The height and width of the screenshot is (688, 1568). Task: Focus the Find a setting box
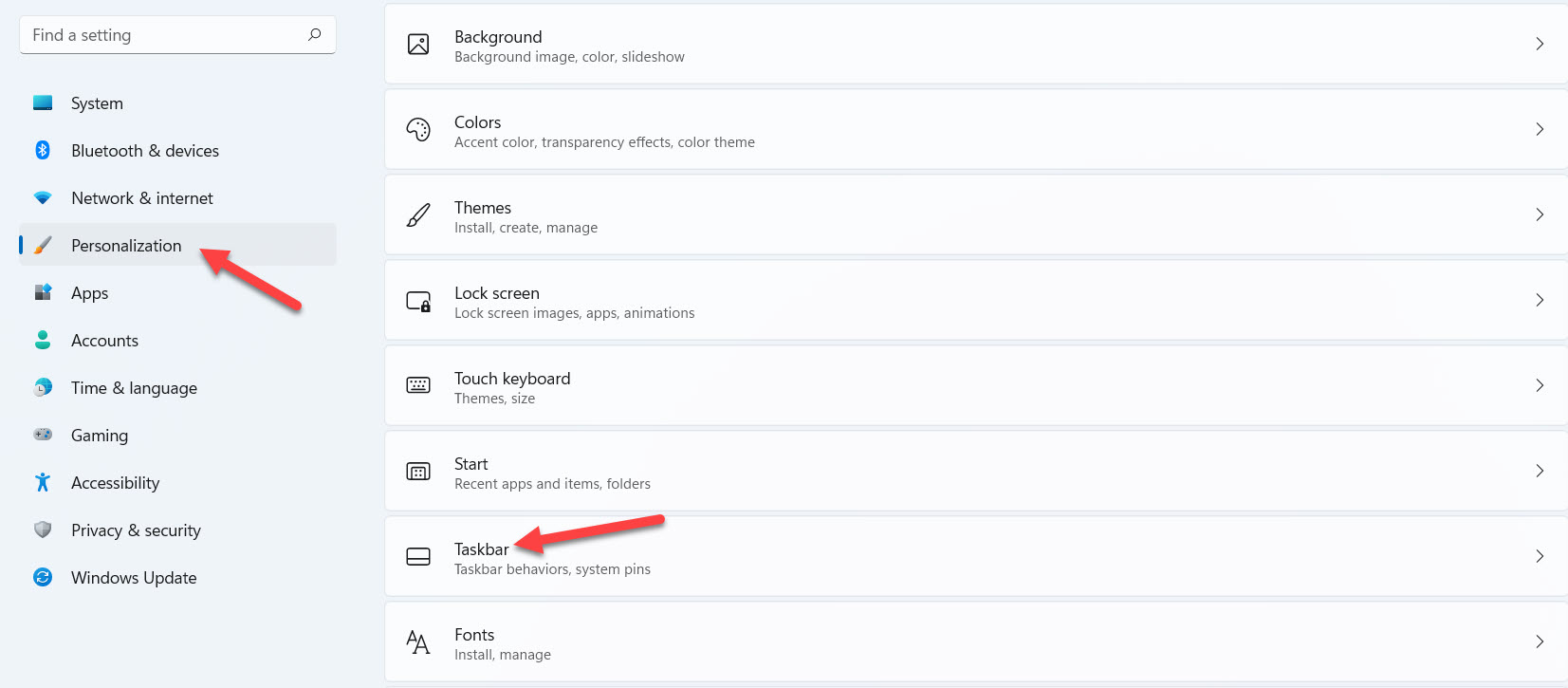coord(161,35)
